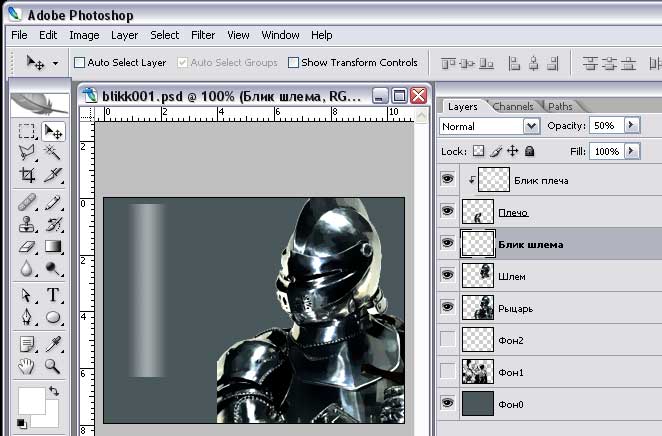Choose the Zoom magnifier tool

53,366
